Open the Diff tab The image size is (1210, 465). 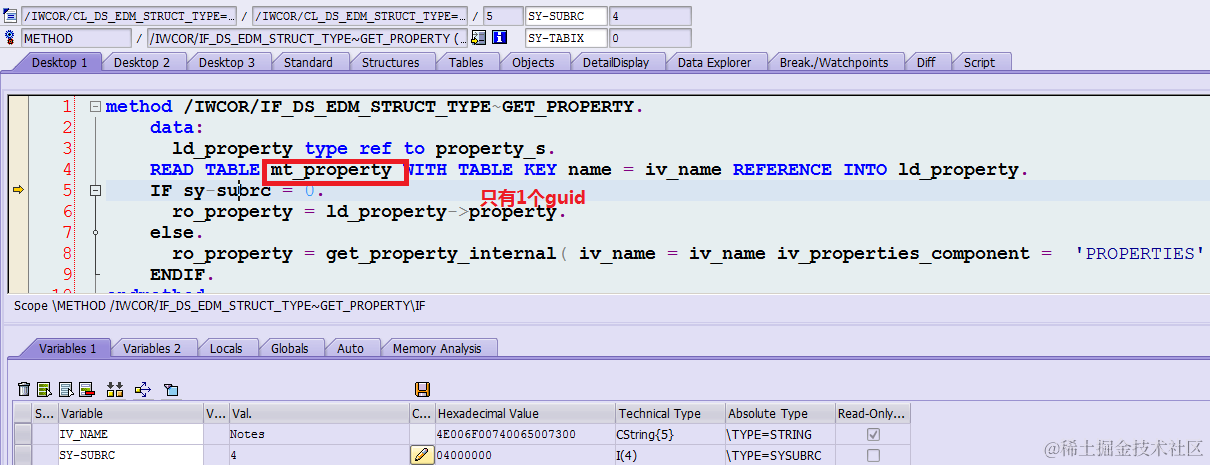click(926, 62)
